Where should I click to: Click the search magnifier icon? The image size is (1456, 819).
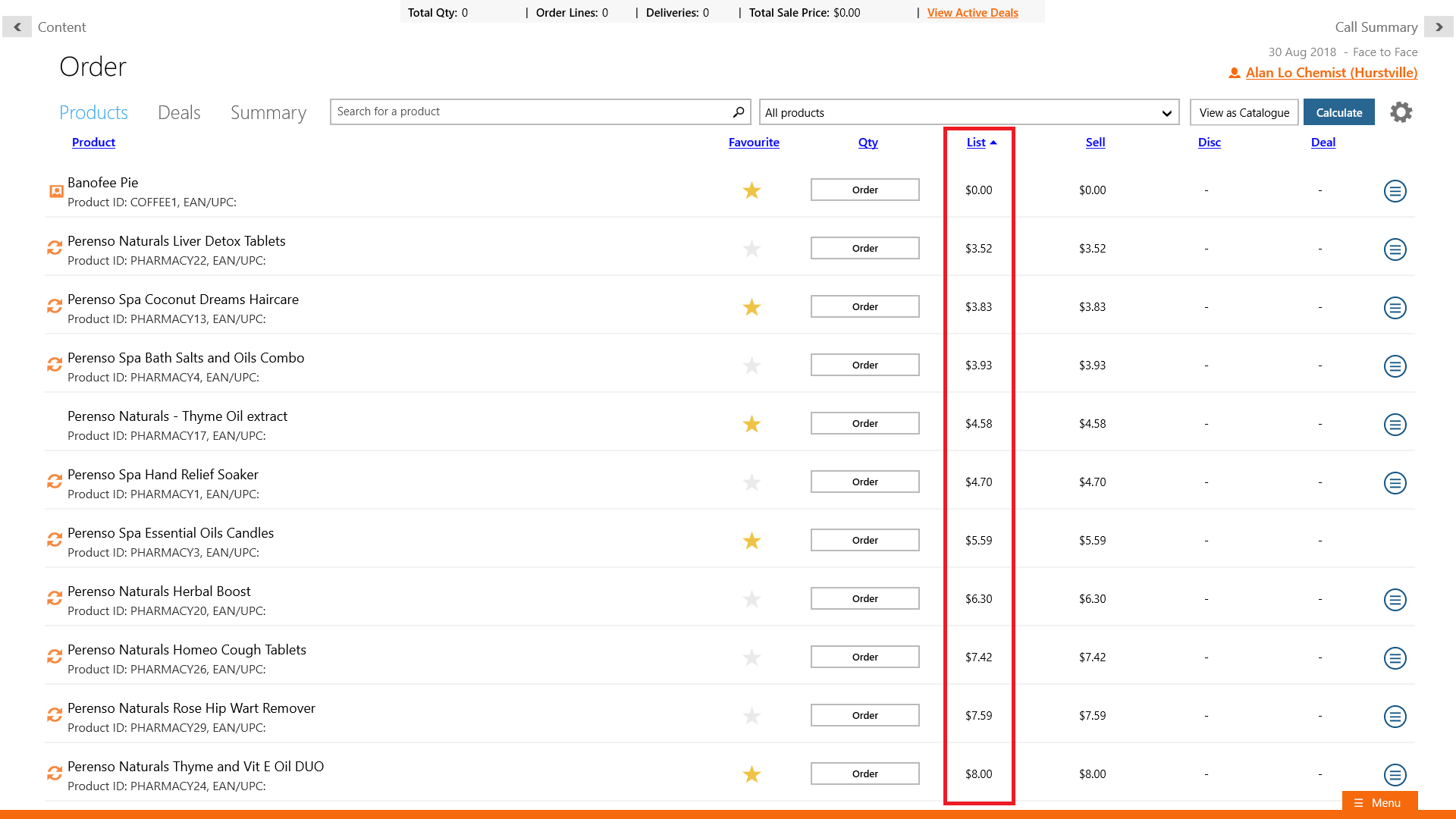[x=738, y=112]
